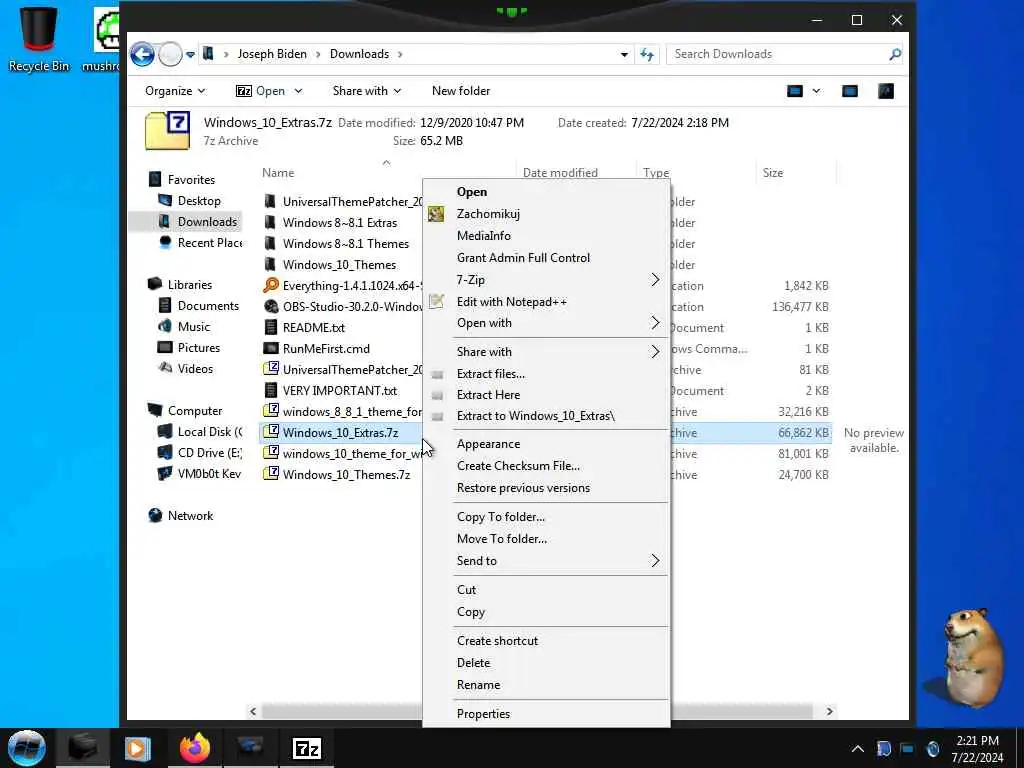Select Downloads in the address path
Viewport: 1024px width, 768px height.
tap(359, 54)
